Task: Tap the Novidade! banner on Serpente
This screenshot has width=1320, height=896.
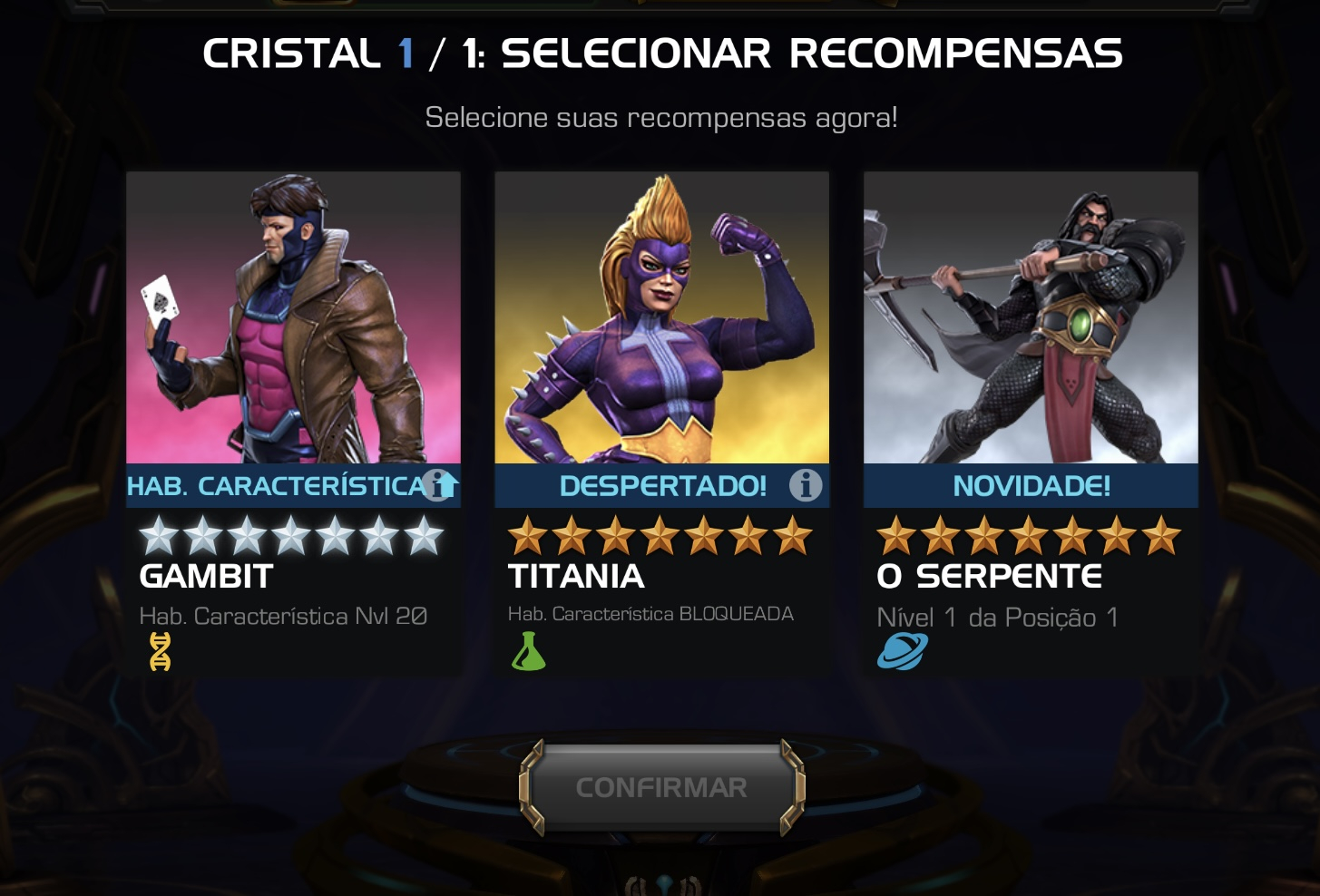Action: coord(1031,486)
